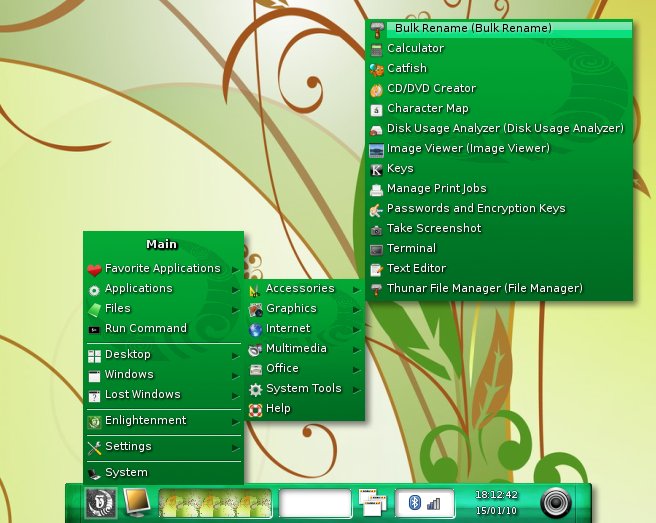The width and height of the screenshot is (656, 523).
Task: Choose Run Command from Main menu
Action: pos(164,328)
